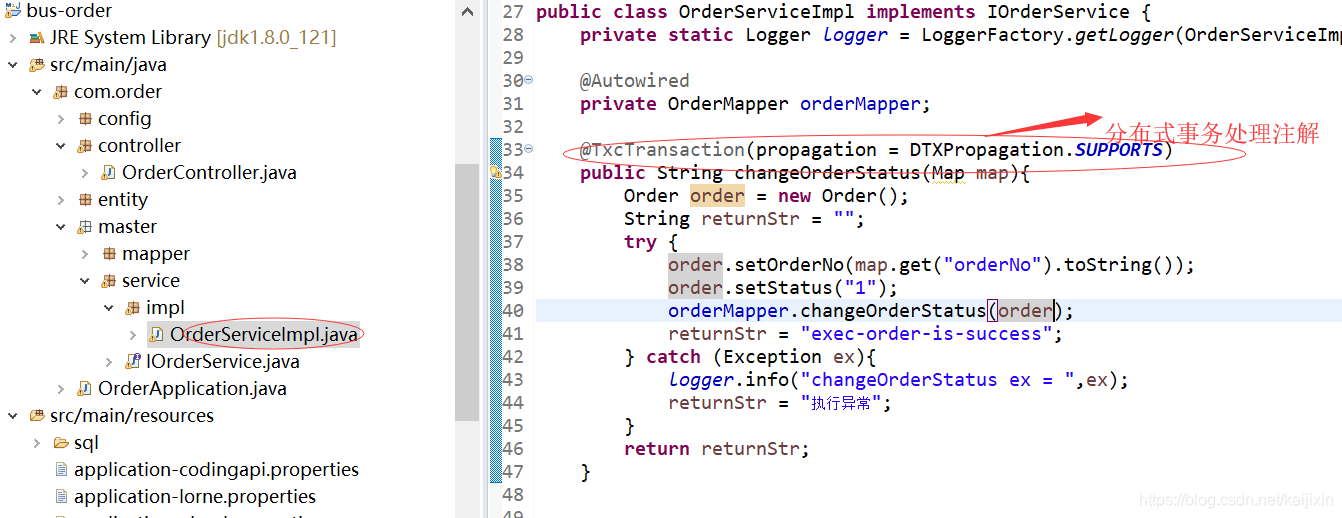
Task: Click the @TxcTransaction annotation text
Action: [x=662, y=150]
